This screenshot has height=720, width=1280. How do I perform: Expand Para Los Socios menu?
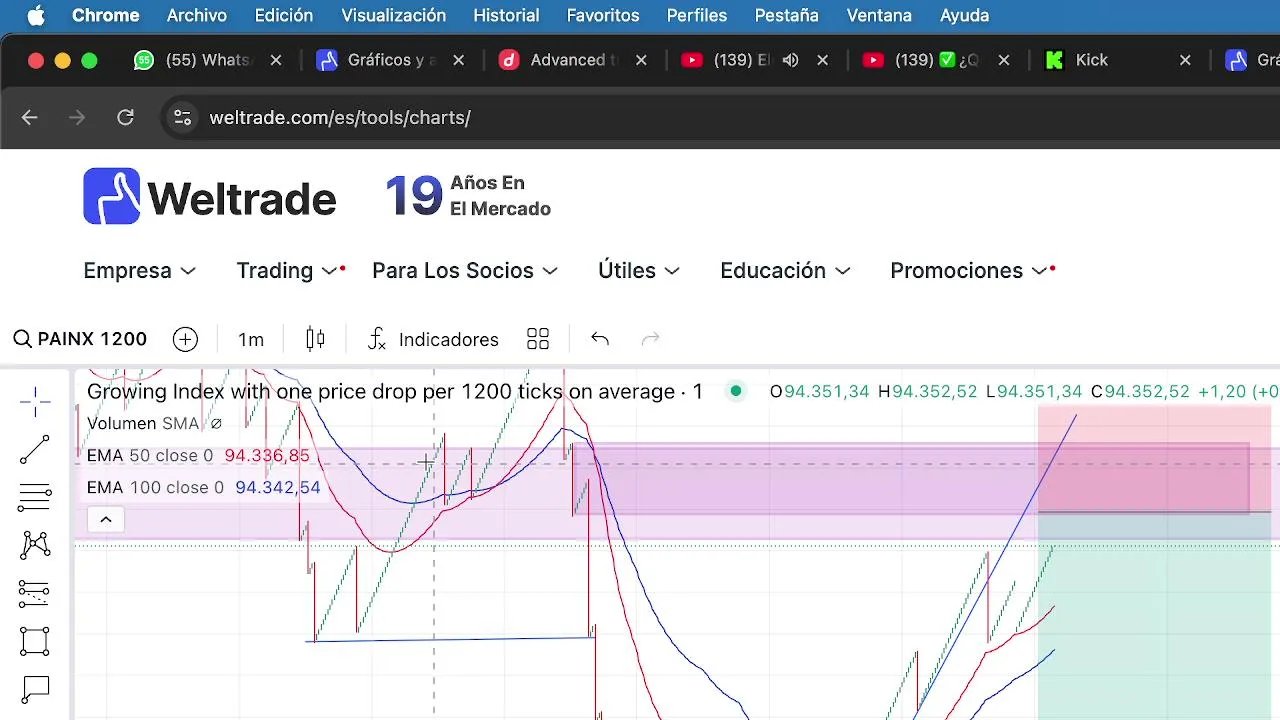464,271
